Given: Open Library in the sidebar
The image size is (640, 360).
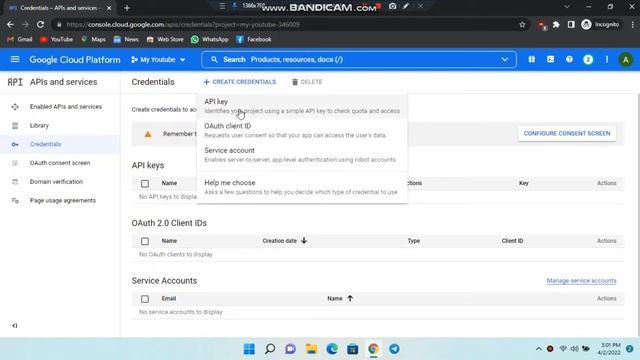Looking at the screenshot, I should click(x=39, y=125).
